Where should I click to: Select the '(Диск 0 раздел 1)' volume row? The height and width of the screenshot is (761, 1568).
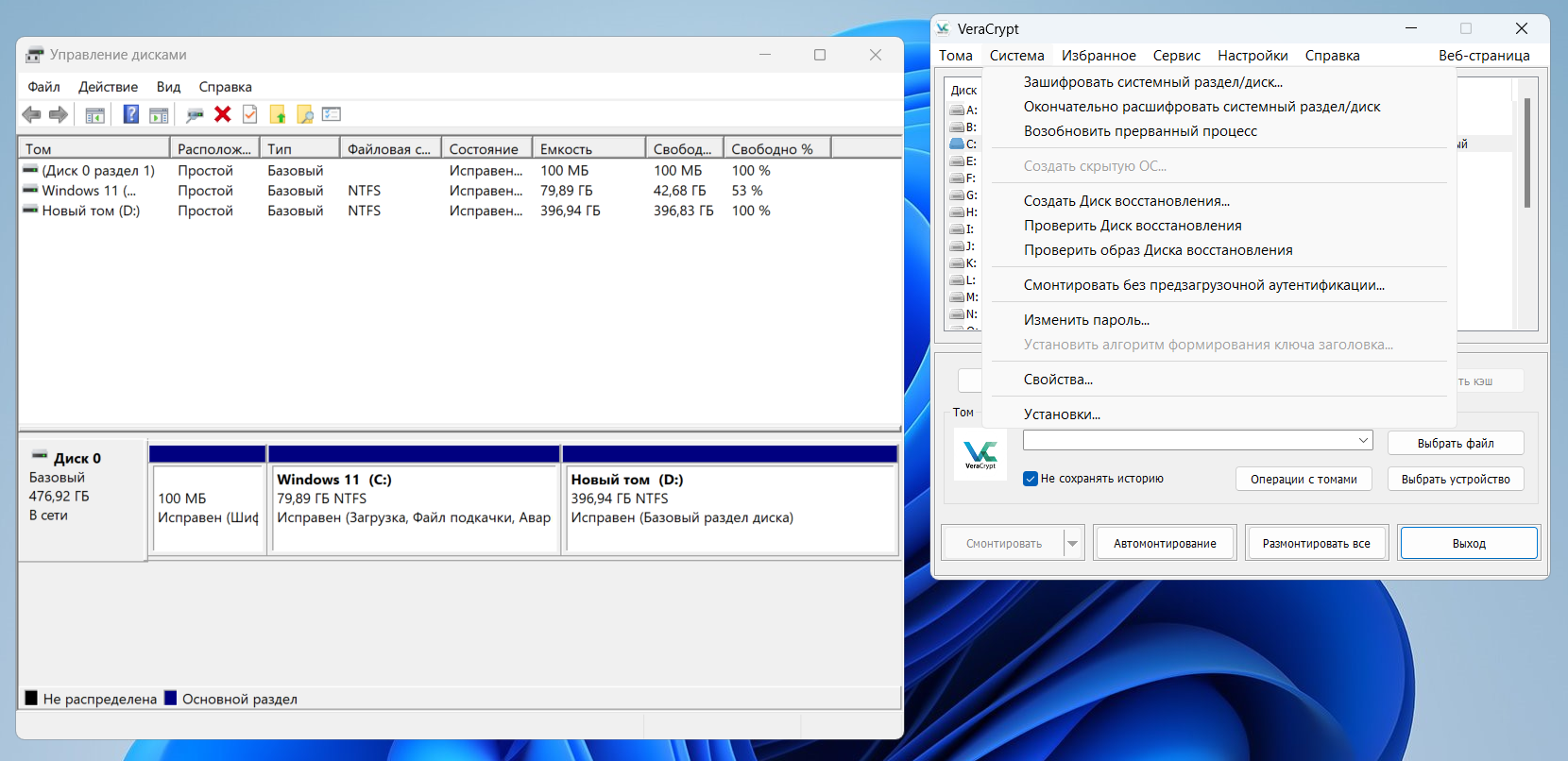[460, 171]
